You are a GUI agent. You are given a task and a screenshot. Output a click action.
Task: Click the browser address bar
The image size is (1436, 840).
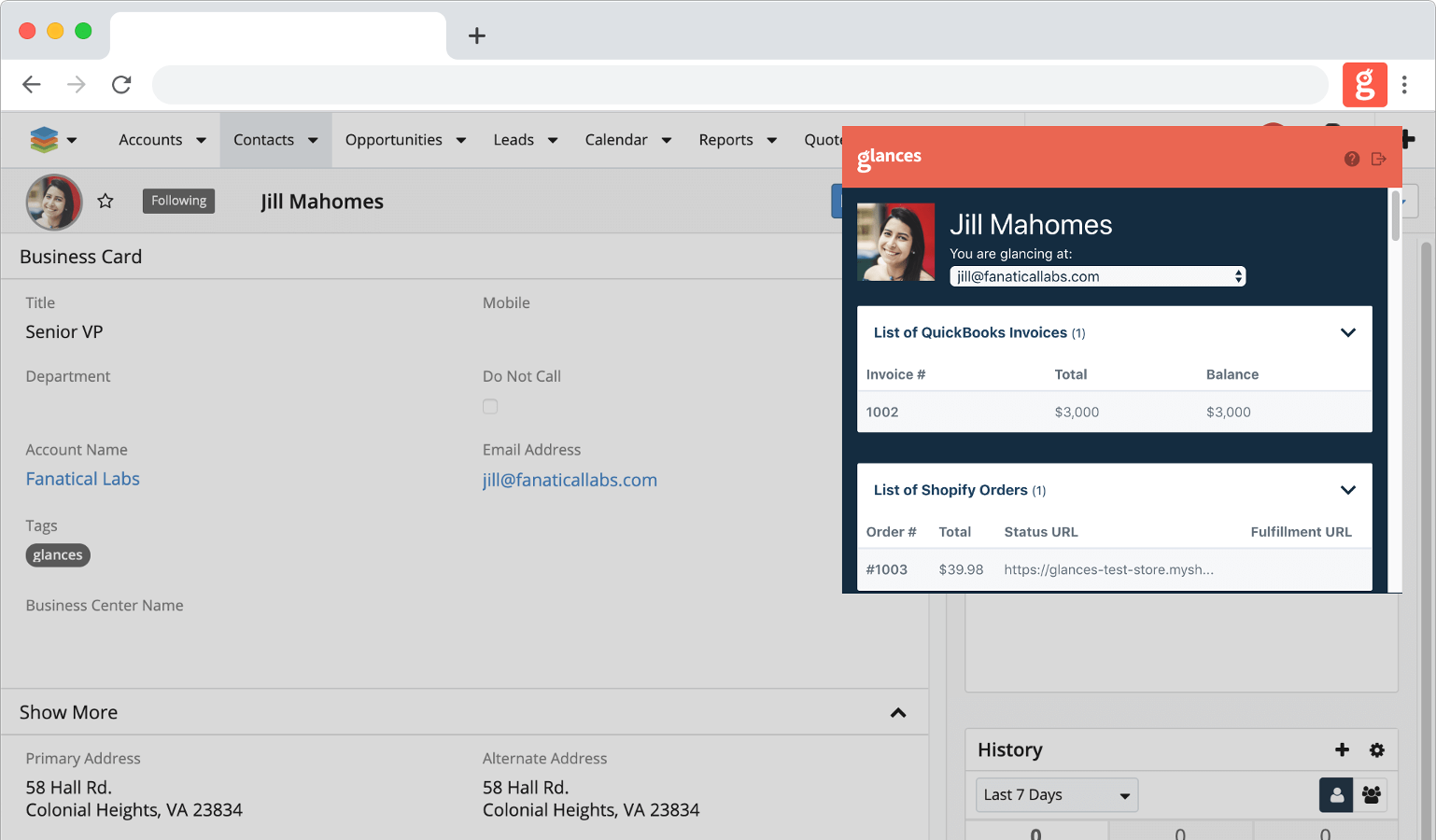click(739, 85)
